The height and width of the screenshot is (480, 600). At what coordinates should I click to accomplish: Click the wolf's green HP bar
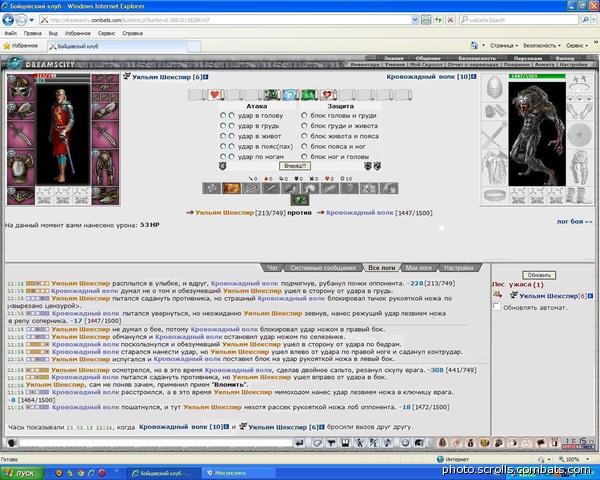(537, 76)
